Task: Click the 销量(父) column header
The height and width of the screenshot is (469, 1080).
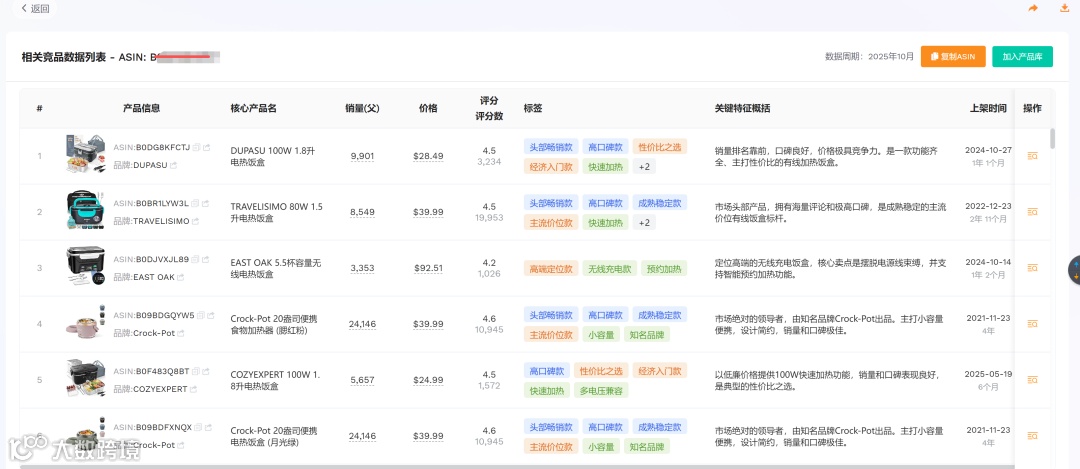Action: [x=362, y=109]
